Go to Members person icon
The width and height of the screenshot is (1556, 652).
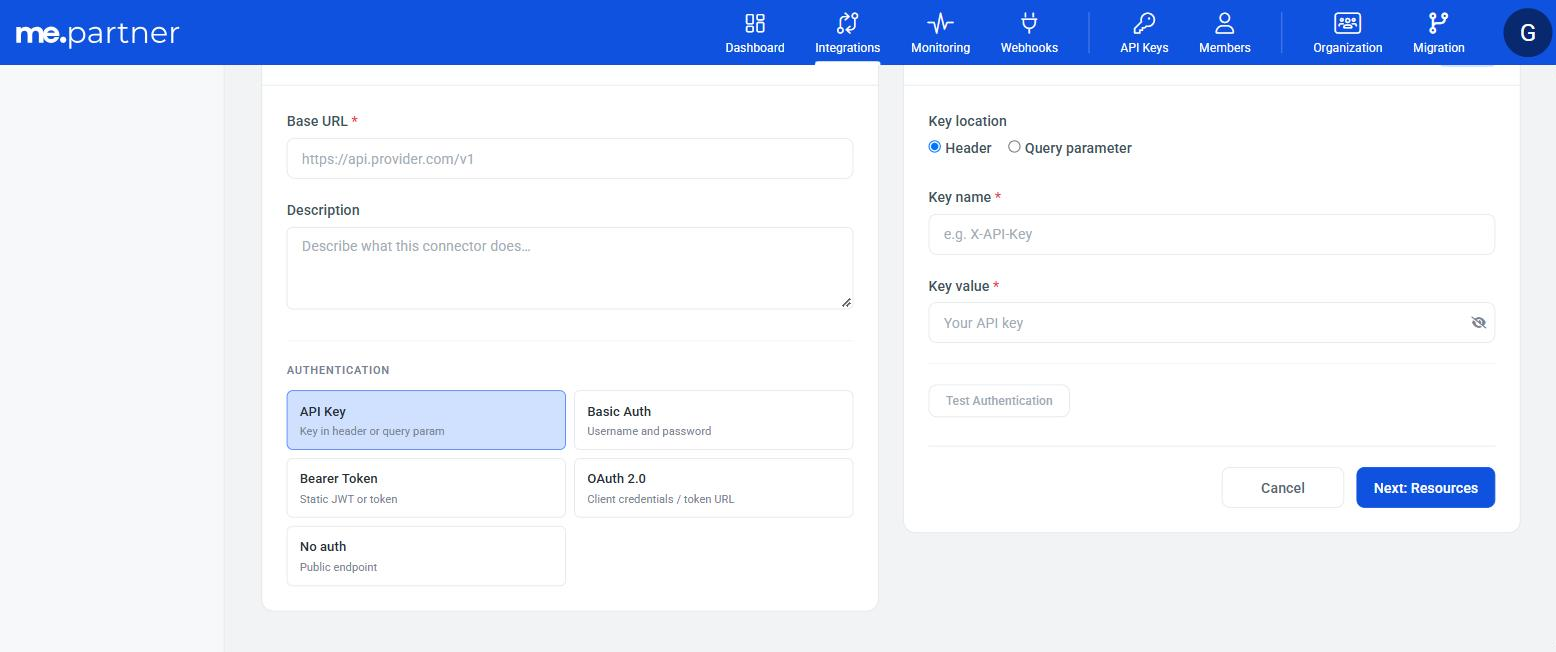click(x=1225, y=23)
